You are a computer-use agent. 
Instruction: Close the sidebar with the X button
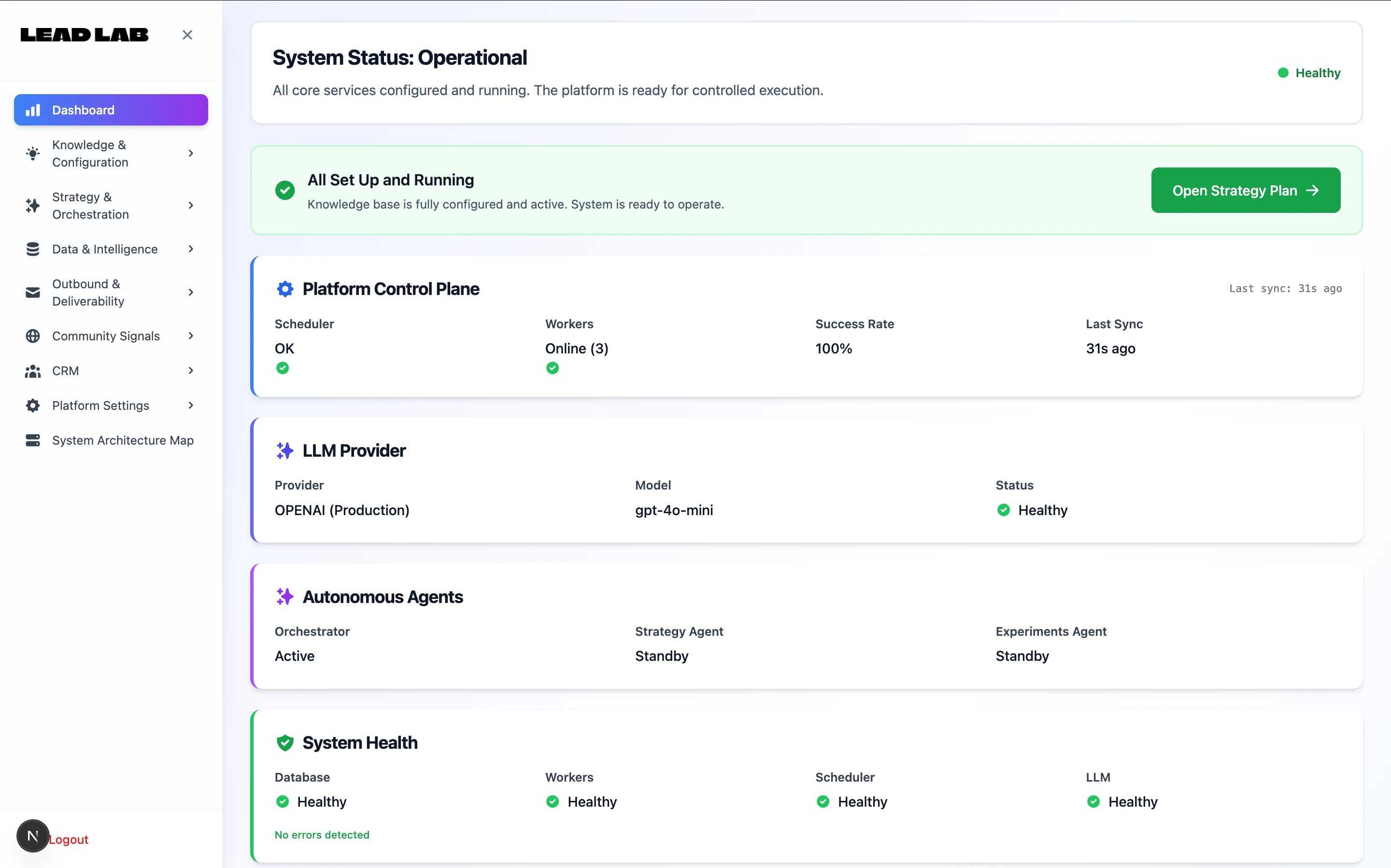187,35
